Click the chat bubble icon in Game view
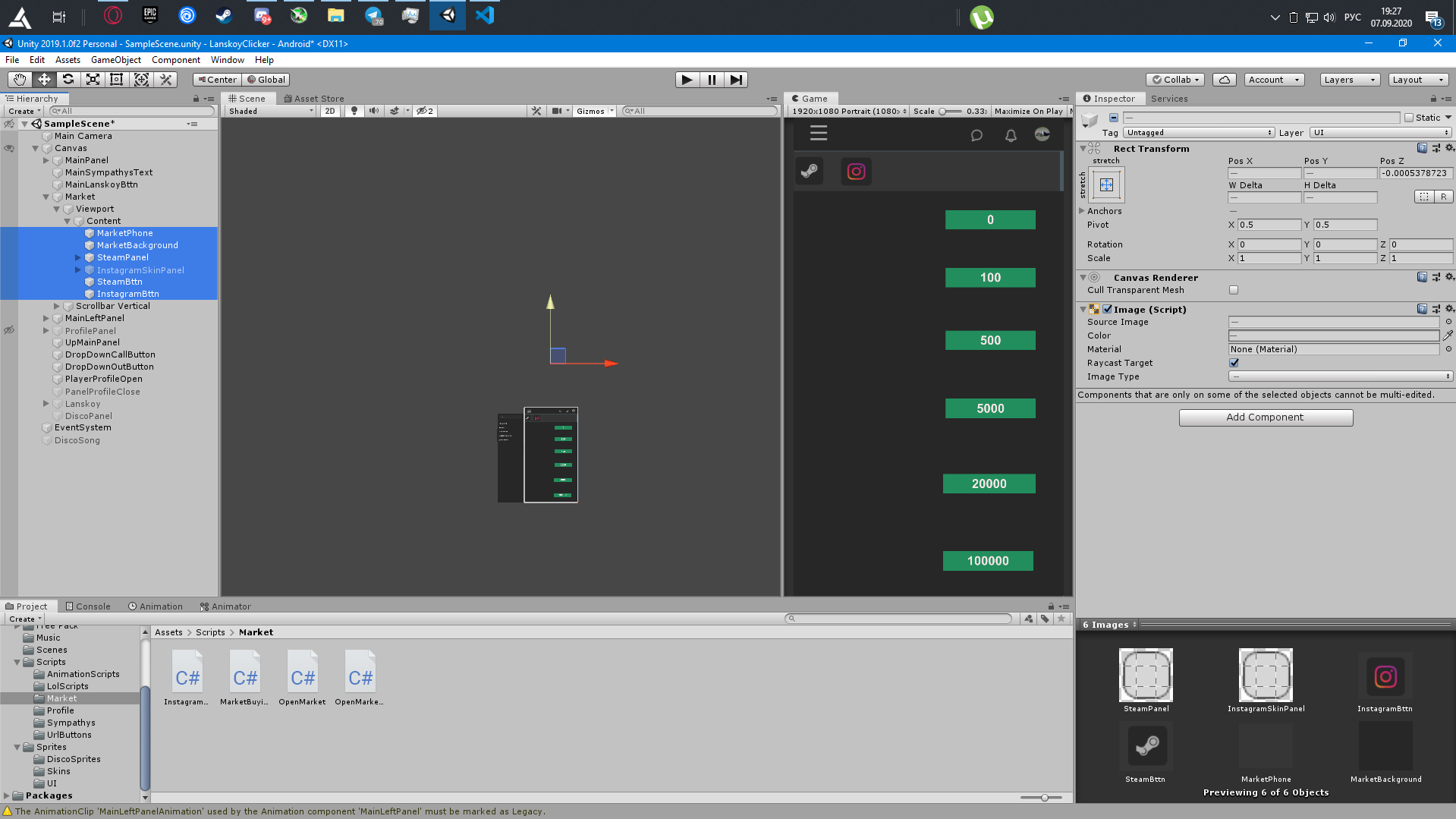Viewport: 1456px width, 819px height. (x=976, y=135)
